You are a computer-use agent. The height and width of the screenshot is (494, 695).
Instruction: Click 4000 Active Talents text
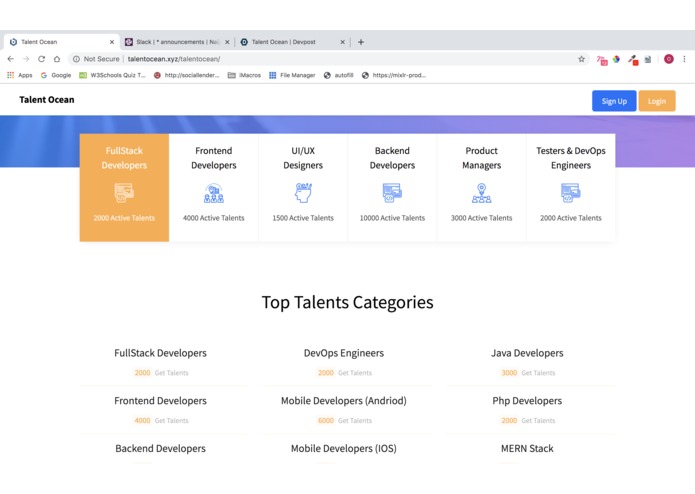click(x=214, y=218)
